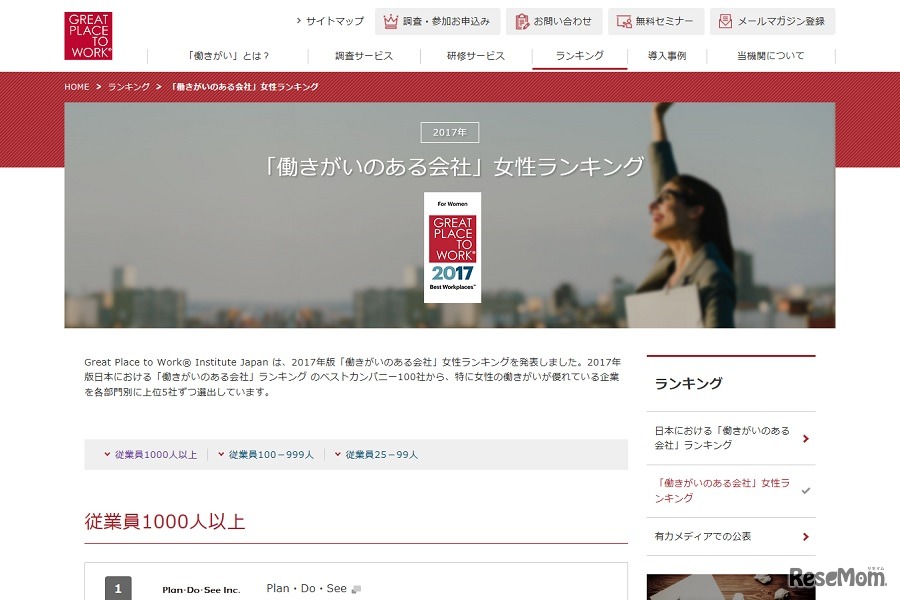Click the checkmark beside 「働きがいのある会社」女性ランキング

806,491
